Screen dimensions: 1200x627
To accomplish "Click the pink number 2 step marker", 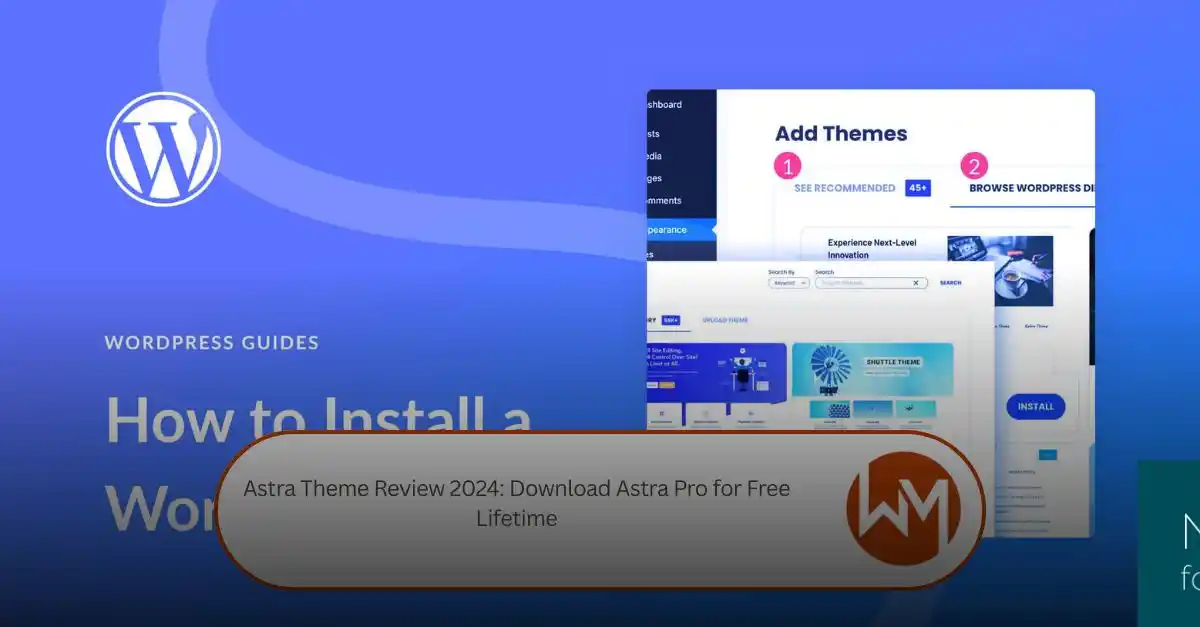I will (x=974, y=165).
